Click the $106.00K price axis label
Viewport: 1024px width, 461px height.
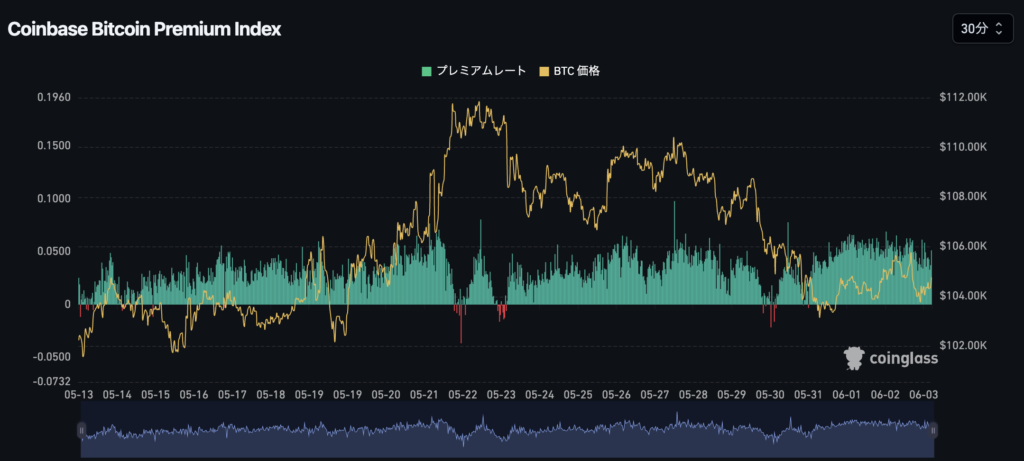coord(963,246)
